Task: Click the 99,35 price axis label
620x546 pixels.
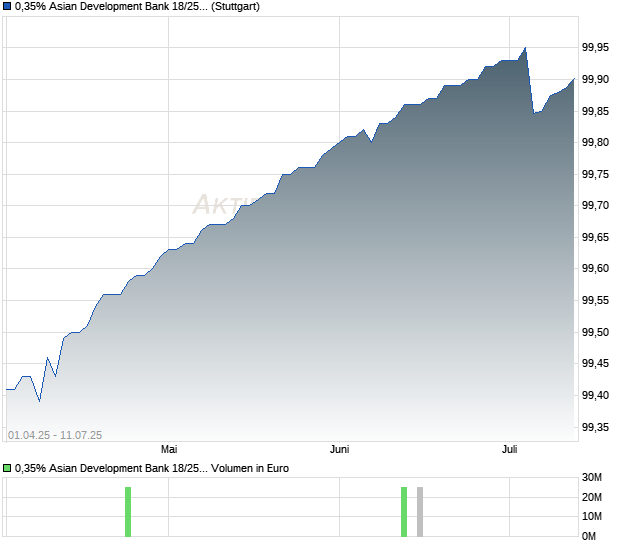Action: (x=595, y=427)
